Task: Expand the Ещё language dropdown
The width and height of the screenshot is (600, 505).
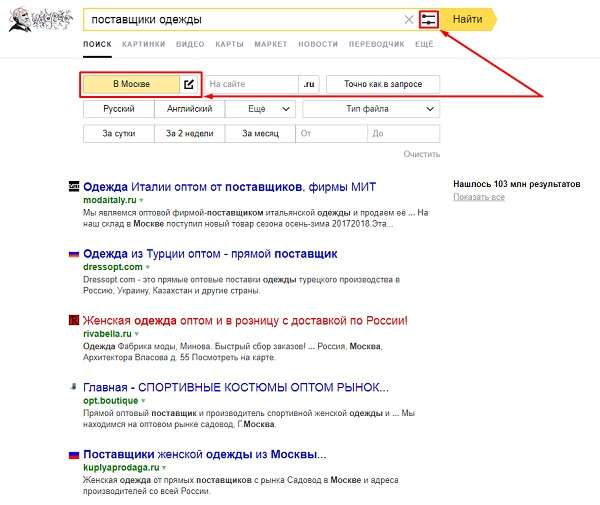Action: pos(261,108)
